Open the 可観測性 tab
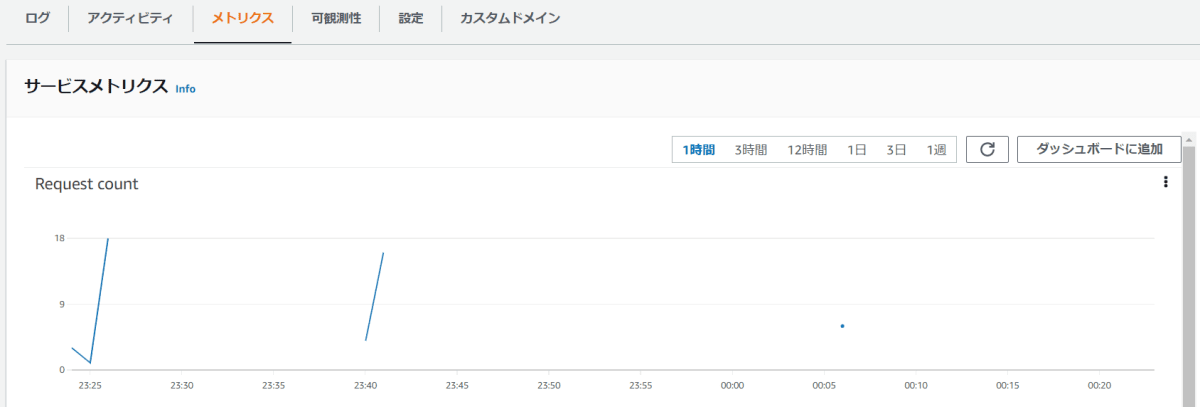The width and height of the screenshot is (1200, 407). coord(336,19)
